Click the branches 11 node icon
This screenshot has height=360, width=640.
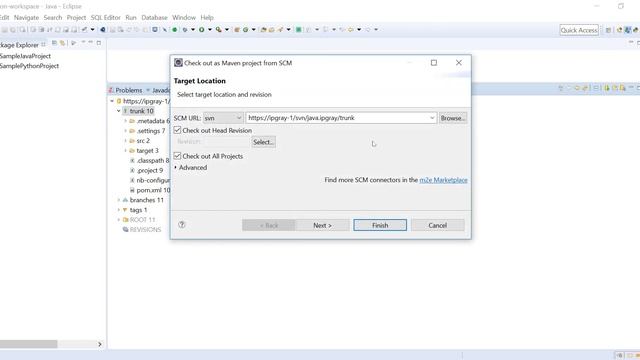point(125,200)
